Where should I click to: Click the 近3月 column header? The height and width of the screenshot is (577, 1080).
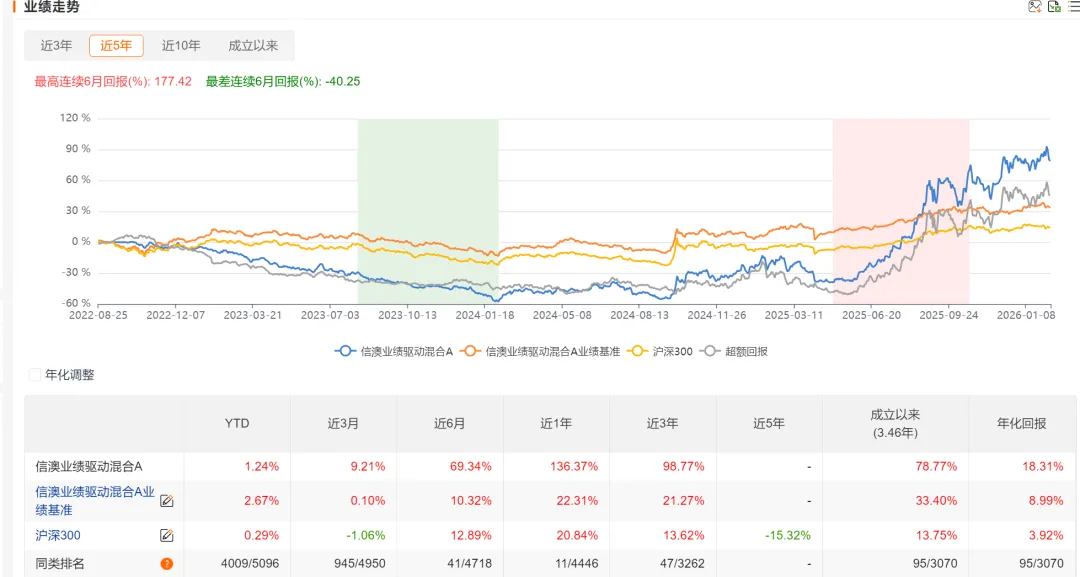click(343, 423)
